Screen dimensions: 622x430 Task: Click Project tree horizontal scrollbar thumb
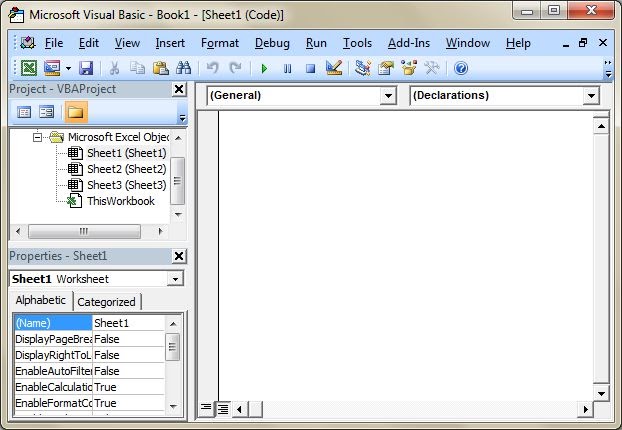[x=84, y=231]
